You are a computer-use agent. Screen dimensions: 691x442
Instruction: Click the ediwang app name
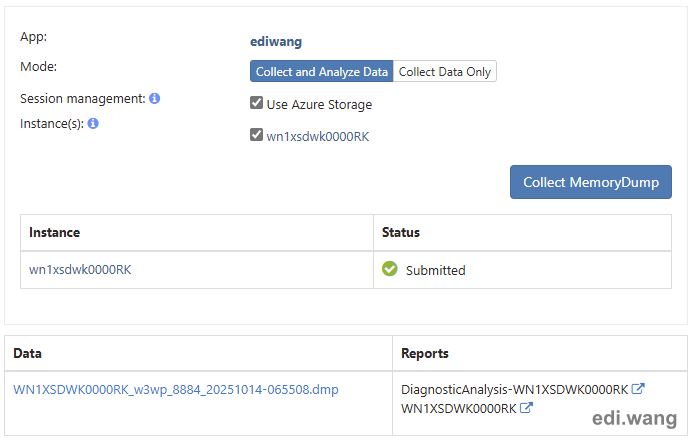(x=275, y=42)
